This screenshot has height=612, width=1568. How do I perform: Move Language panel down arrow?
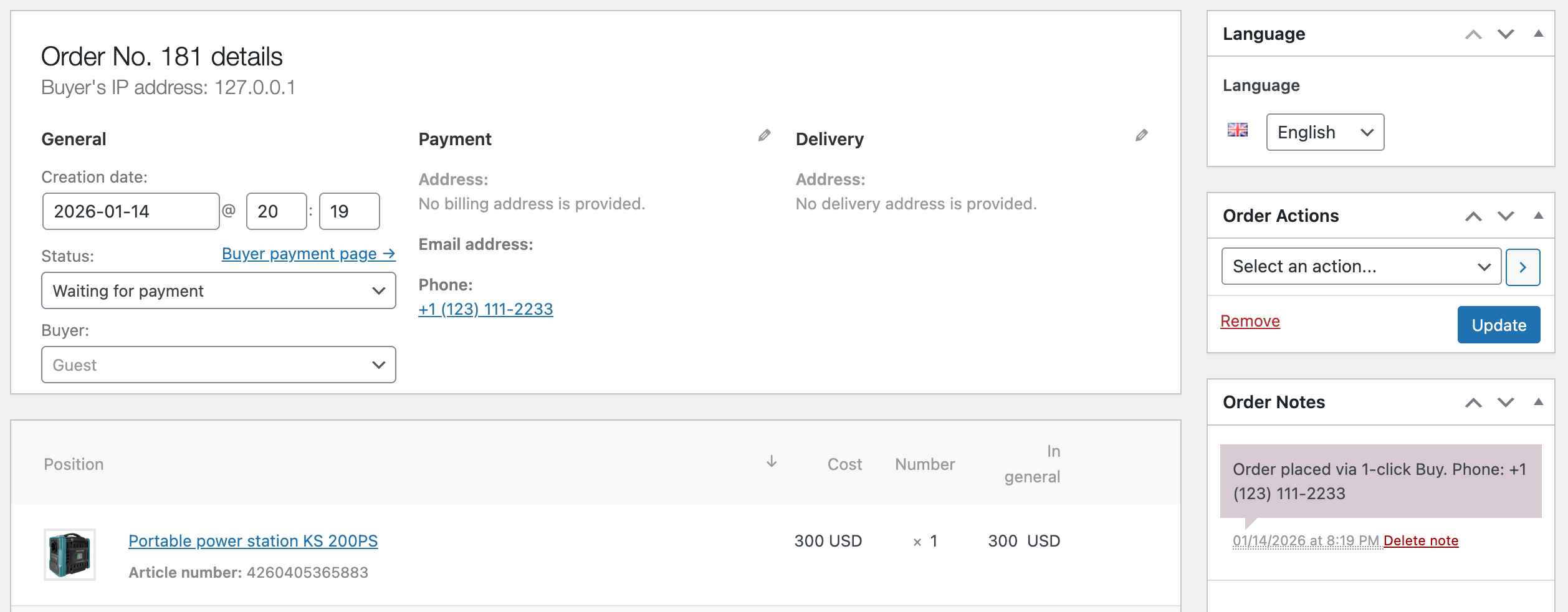[x=1506, y=34]
